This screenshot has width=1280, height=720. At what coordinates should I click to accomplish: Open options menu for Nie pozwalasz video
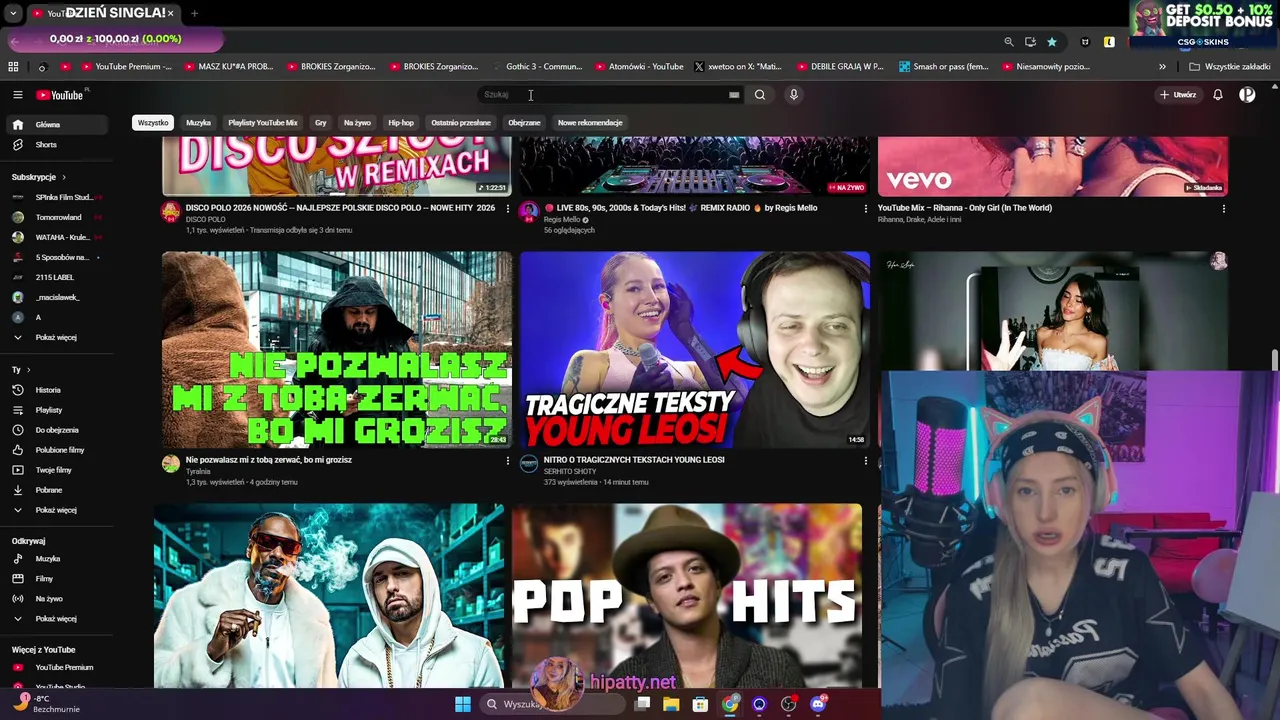click(x=507, y=461)
